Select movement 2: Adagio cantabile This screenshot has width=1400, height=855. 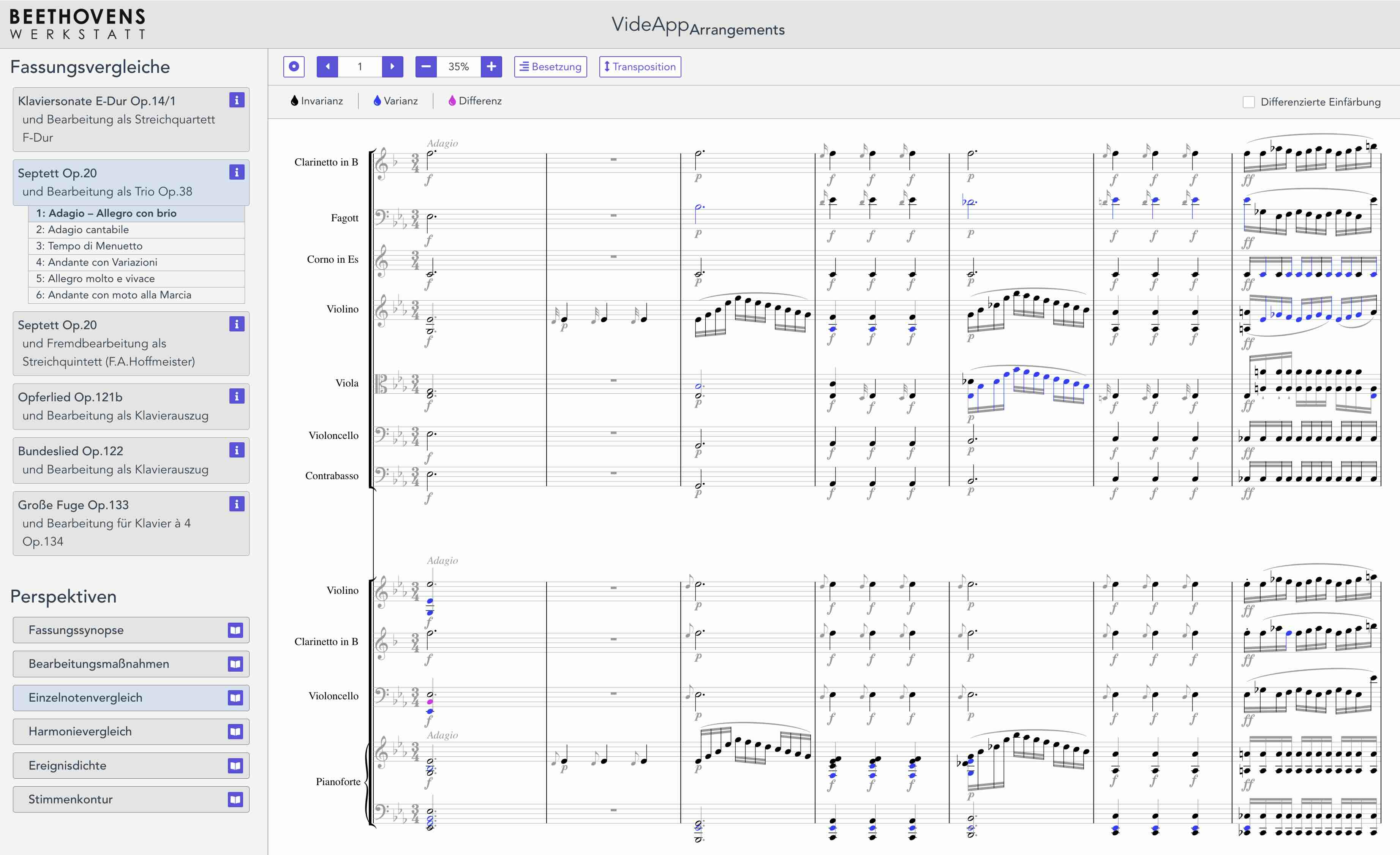click(x=136, y=230)
